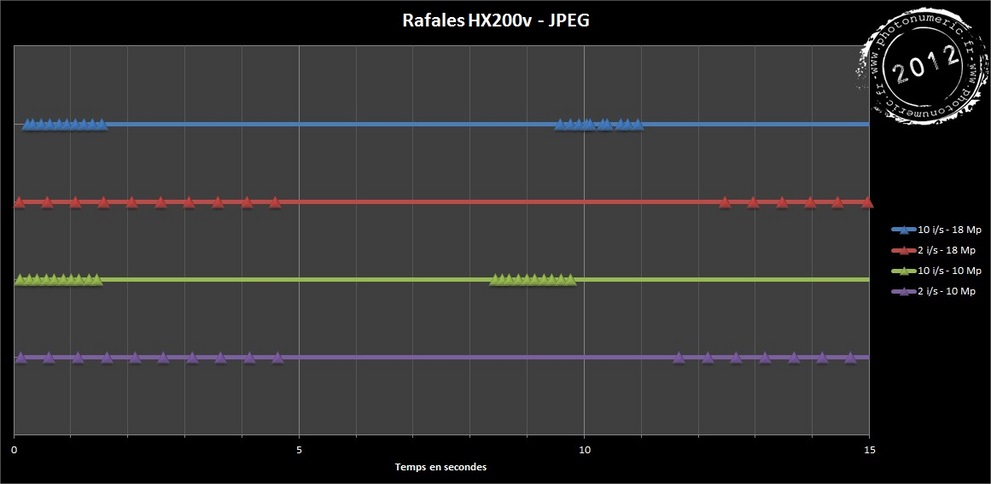Click the x-axis tick label 15
The height and width of the screenshot is (484, 991).
pos(870,450)
